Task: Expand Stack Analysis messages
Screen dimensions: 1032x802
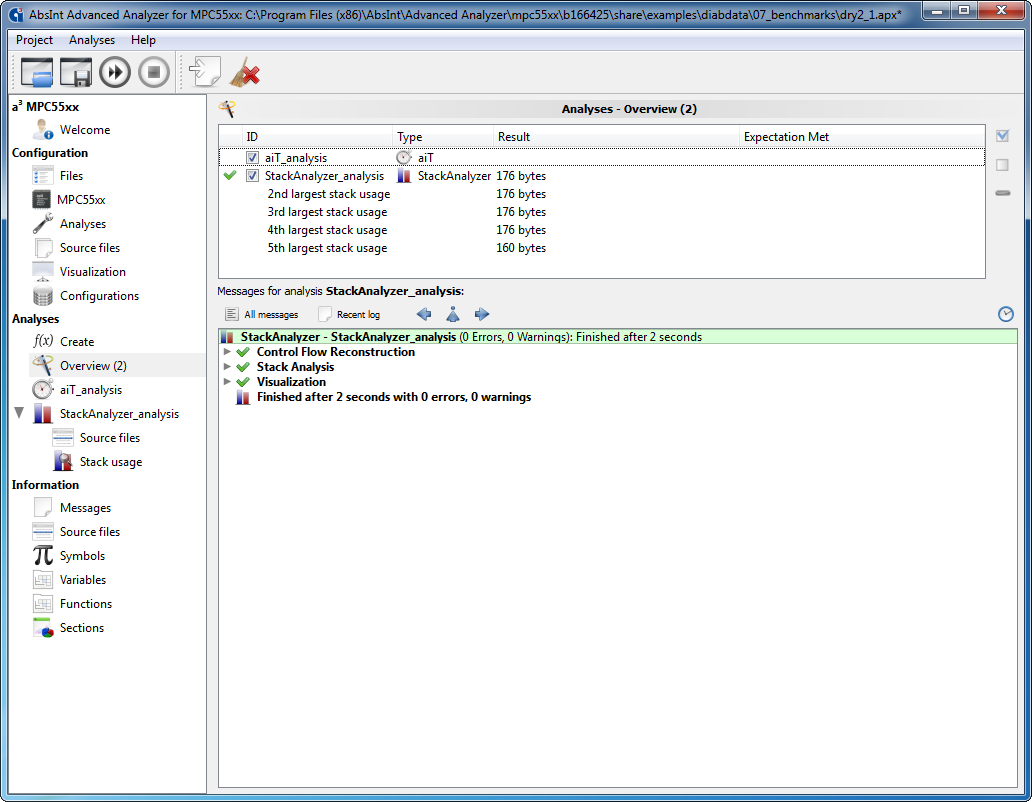Action: click(x=227, y=367)
